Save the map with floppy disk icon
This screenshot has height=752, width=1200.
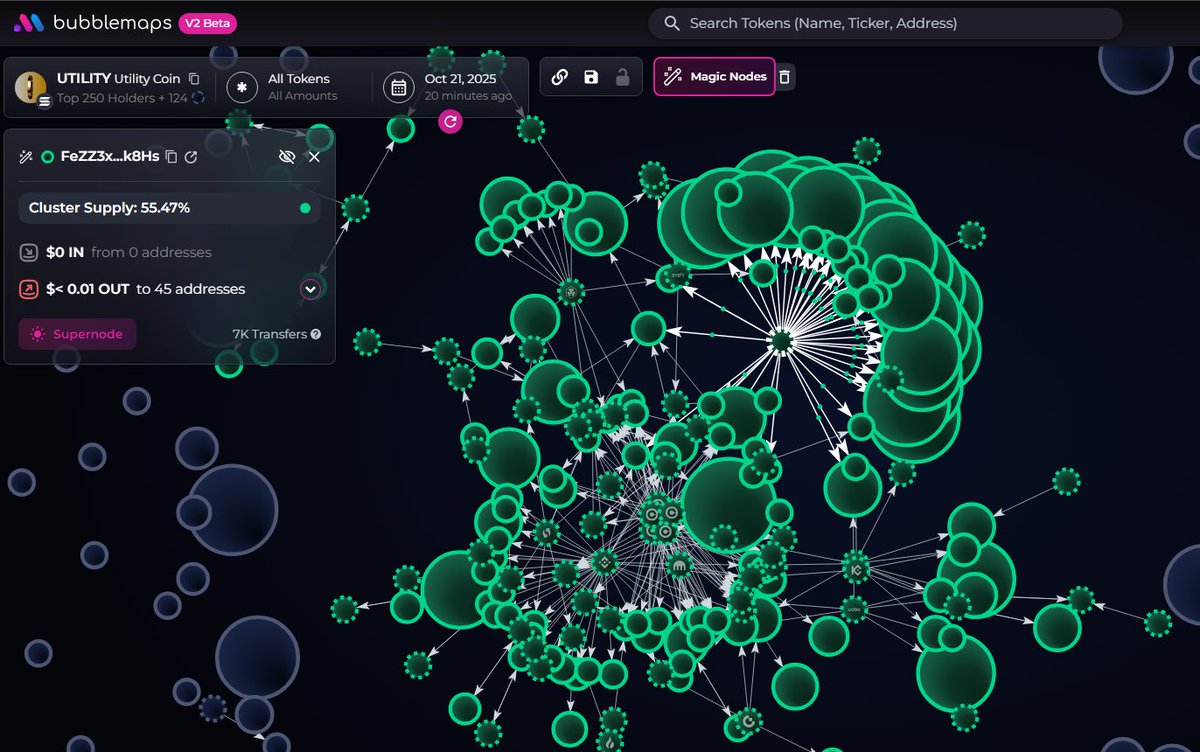point(591,77)
